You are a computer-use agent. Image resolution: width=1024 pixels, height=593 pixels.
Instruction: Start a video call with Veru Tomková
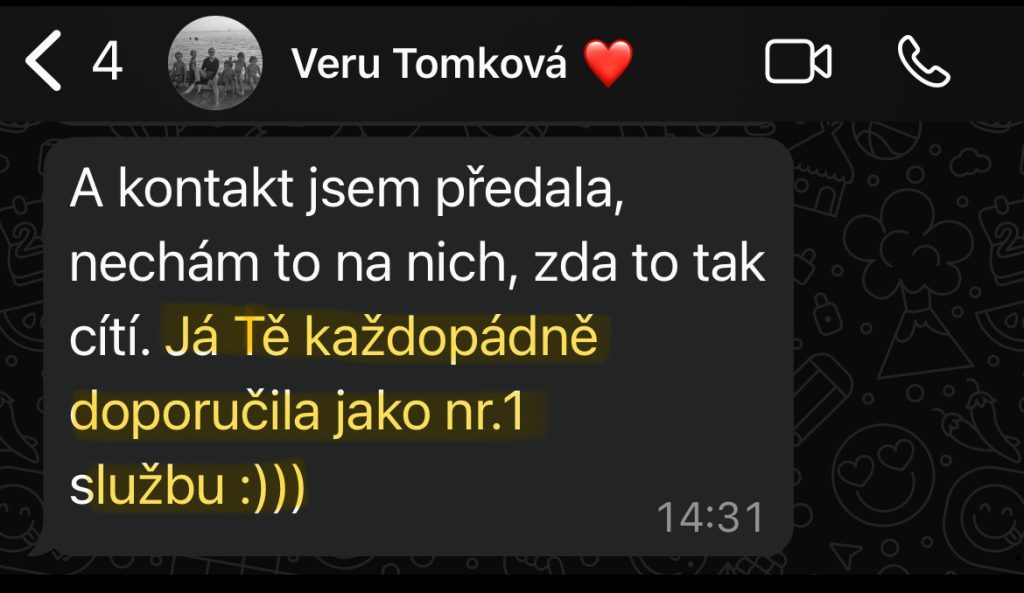(x=798, y=61)
